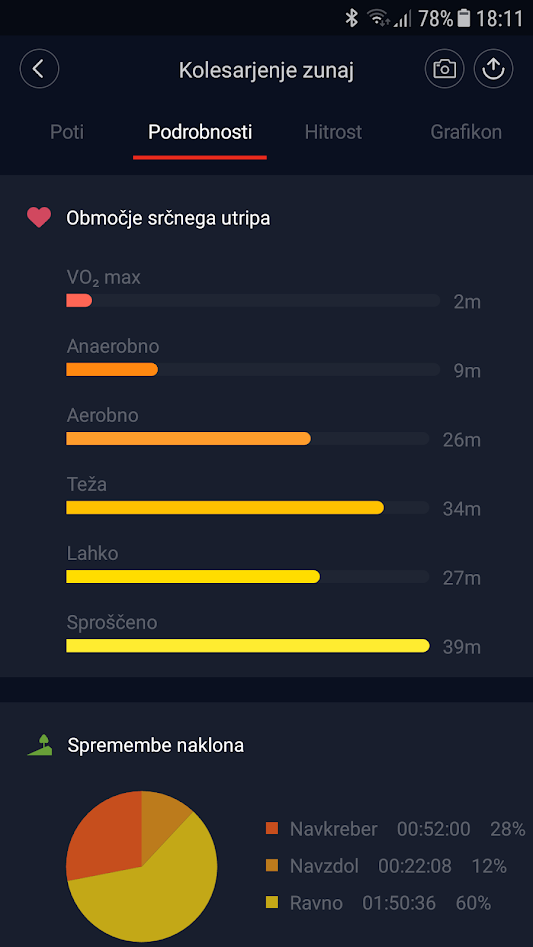Image resolution: width=533 pixels, height=947 pixels.
Task: Tap the battery icon in status bar
Action: pos(464,18)
